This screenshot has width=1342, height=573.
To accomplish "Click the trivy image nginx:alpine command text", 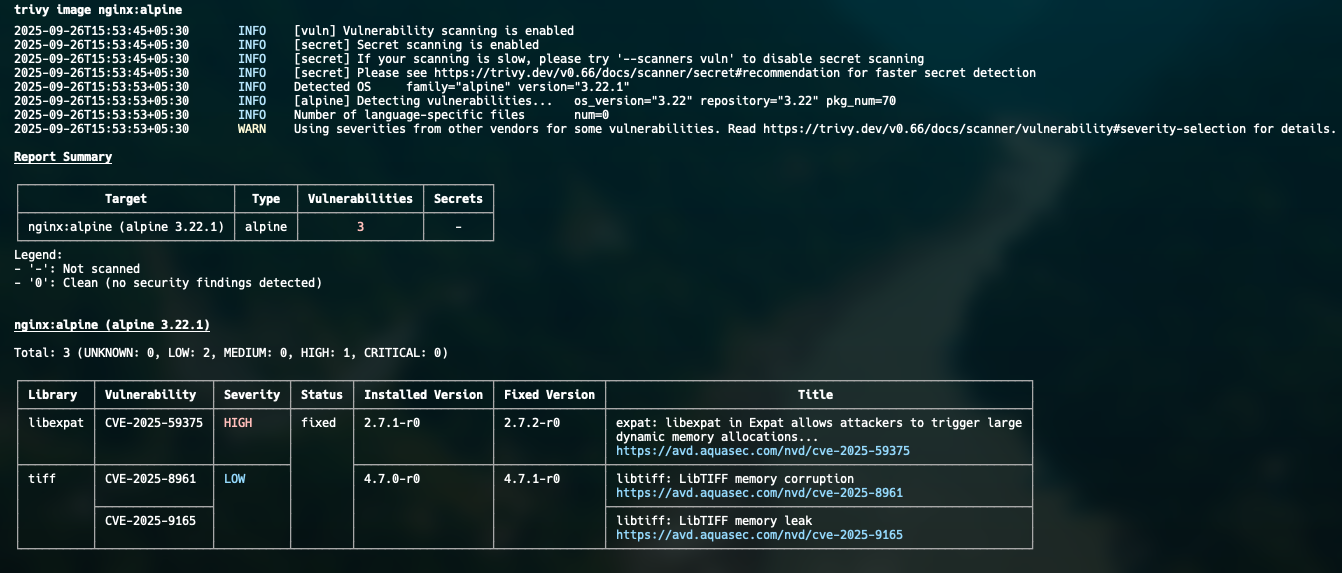I will 98,10.
